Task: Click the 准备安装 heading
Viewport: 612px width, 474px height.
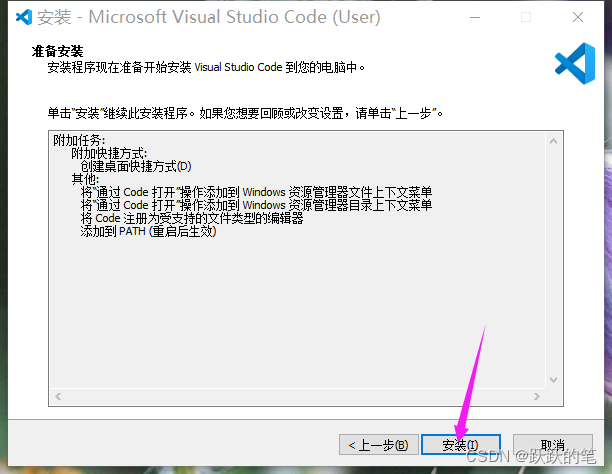Action: click(x=57, y=51)
